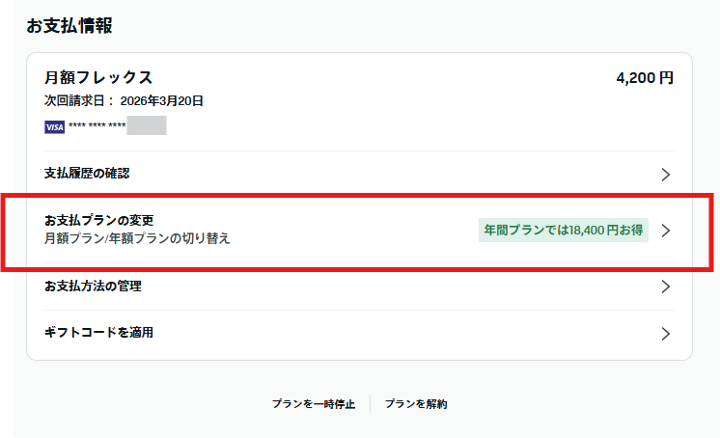Click the grey redacted card digits box
720x438 pixels.
point(146,126)
